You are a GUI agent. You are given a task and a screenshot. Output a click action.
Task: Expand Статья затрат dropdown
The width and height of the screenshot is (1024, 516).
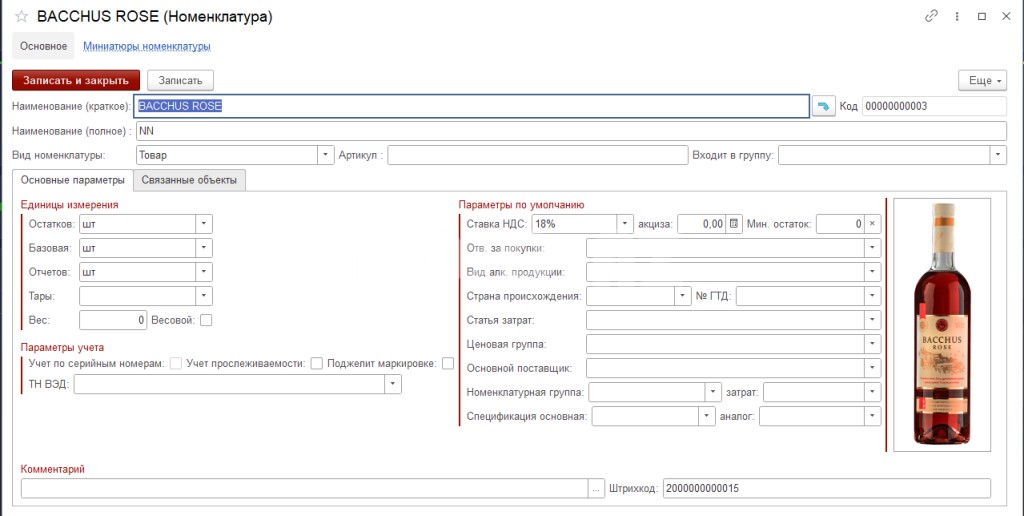pos(872,320)
